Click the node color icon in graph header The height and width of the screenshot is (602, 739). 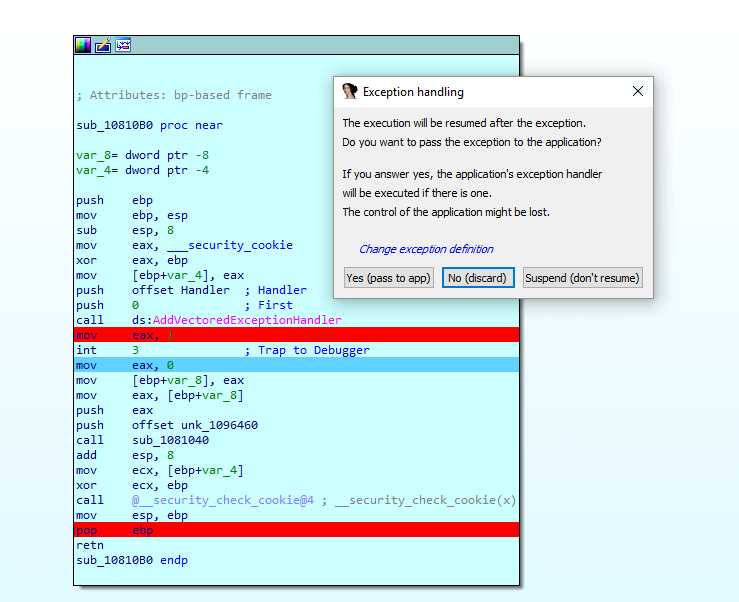[x=83, y=45]
